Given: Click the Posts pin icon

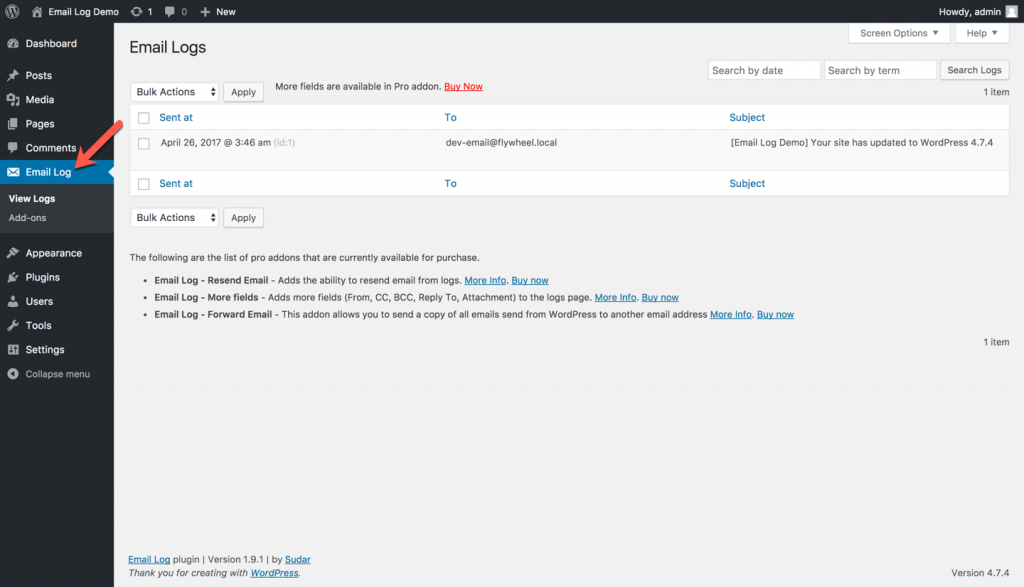Looking at the screenshot, I should (13, 76).
